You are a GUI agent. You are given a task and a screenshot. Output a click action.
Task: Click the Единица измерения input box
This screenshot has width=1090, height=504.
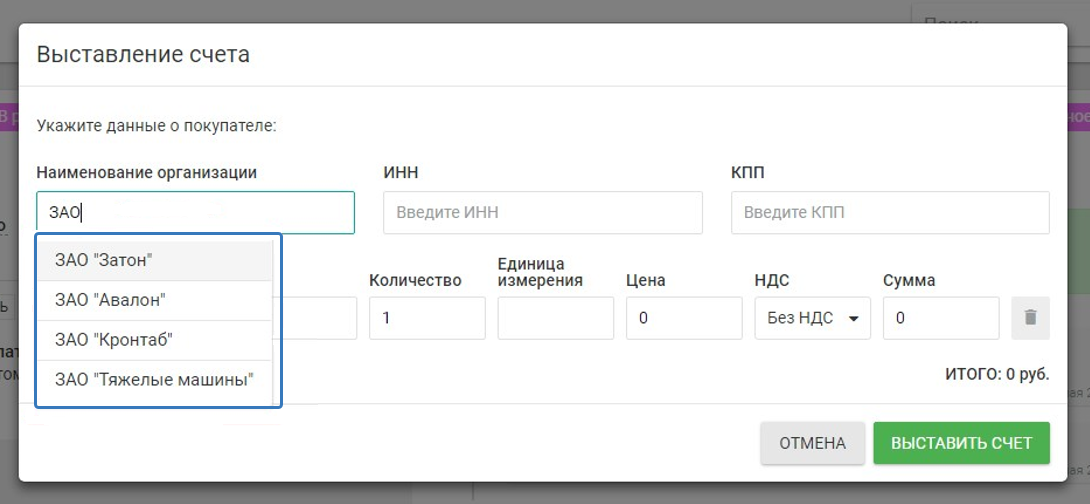click(x=555, y=318)
